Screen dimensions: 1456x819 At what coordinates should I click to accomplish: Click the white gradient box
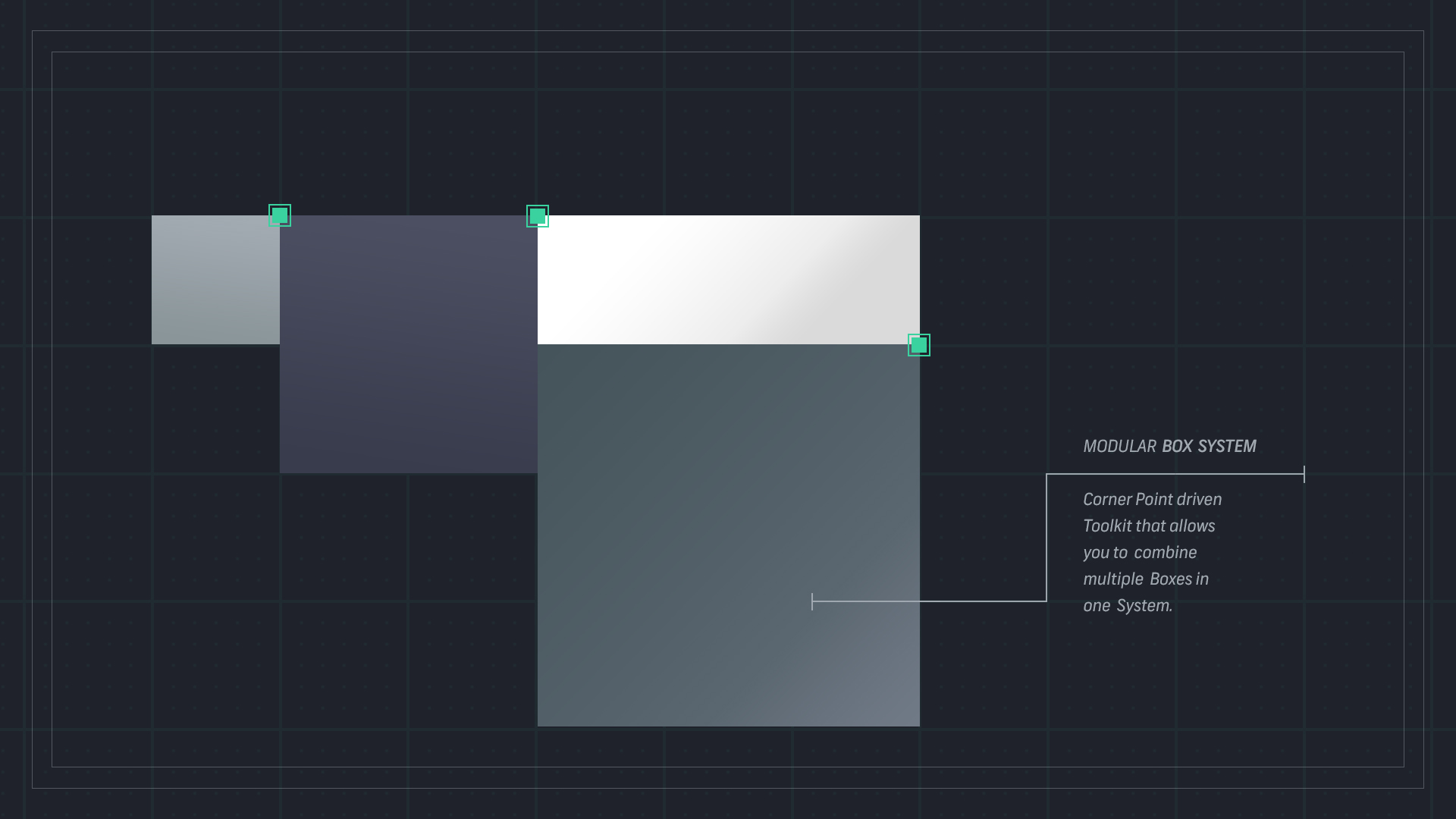[729, 280]
